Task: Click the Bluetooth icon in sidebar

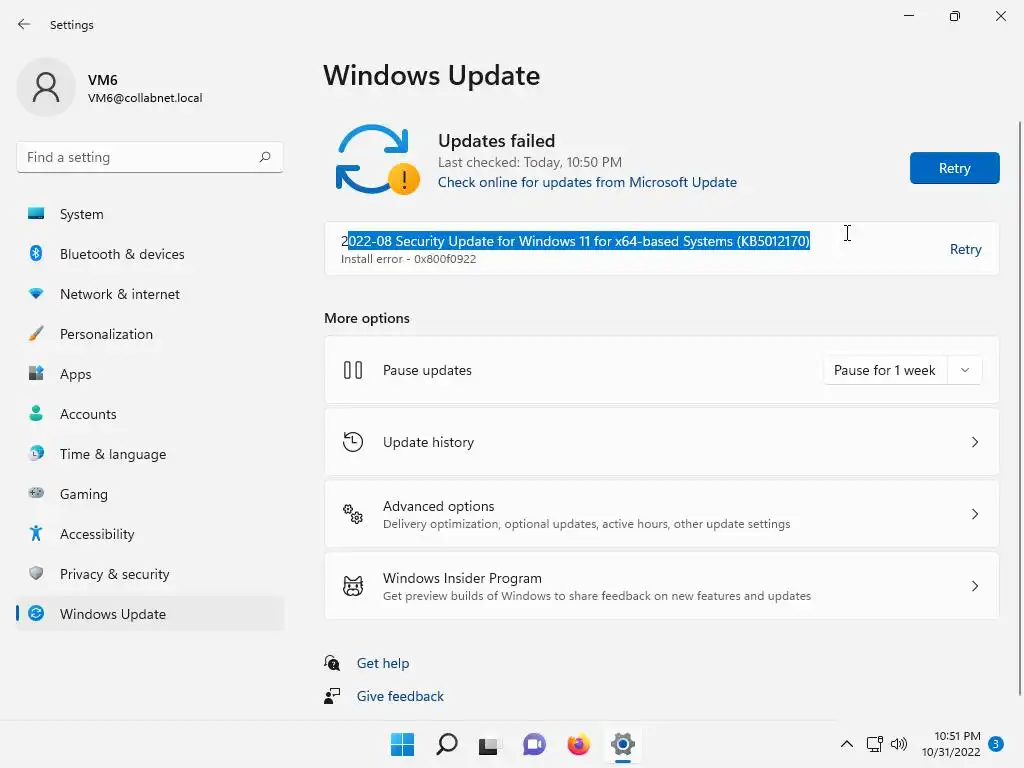Action: (36, 253)
